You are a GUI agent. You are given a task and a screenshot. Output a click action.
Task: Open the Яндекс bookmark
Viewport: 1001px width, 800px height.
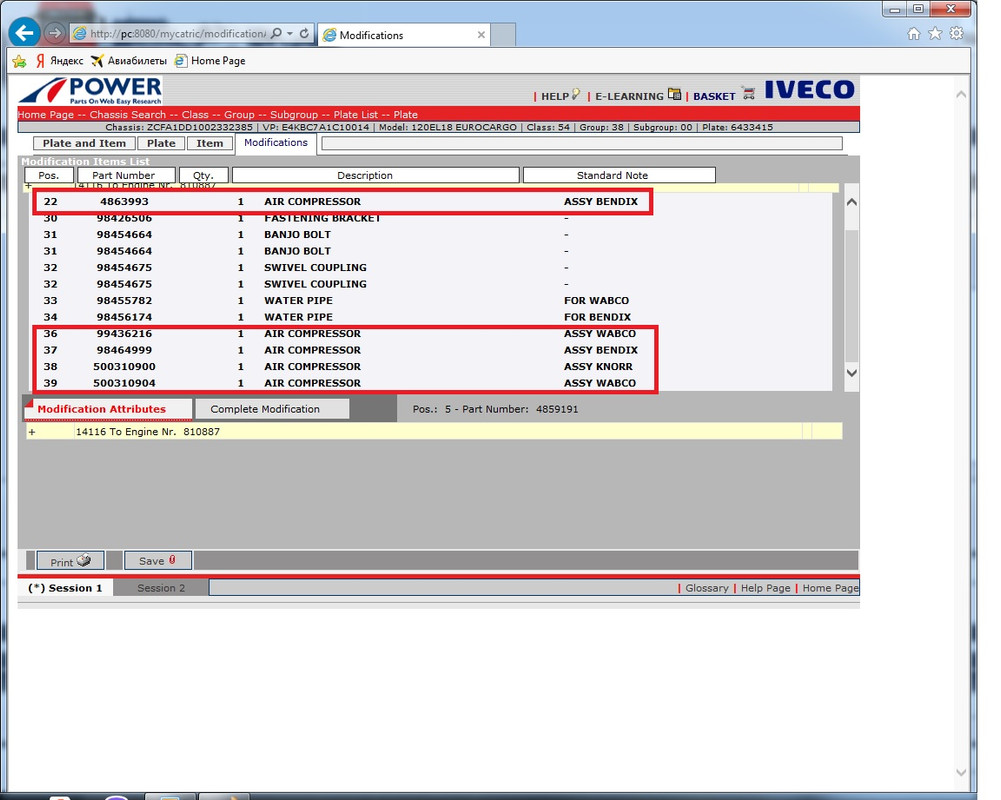click(59, 61)
